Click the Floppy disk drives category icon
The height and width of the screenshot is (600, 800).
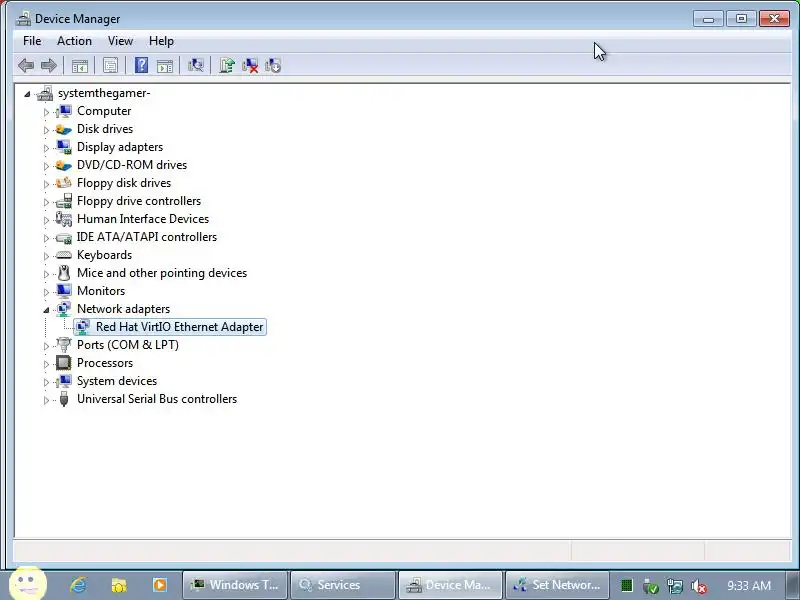[x=64, y=183]
